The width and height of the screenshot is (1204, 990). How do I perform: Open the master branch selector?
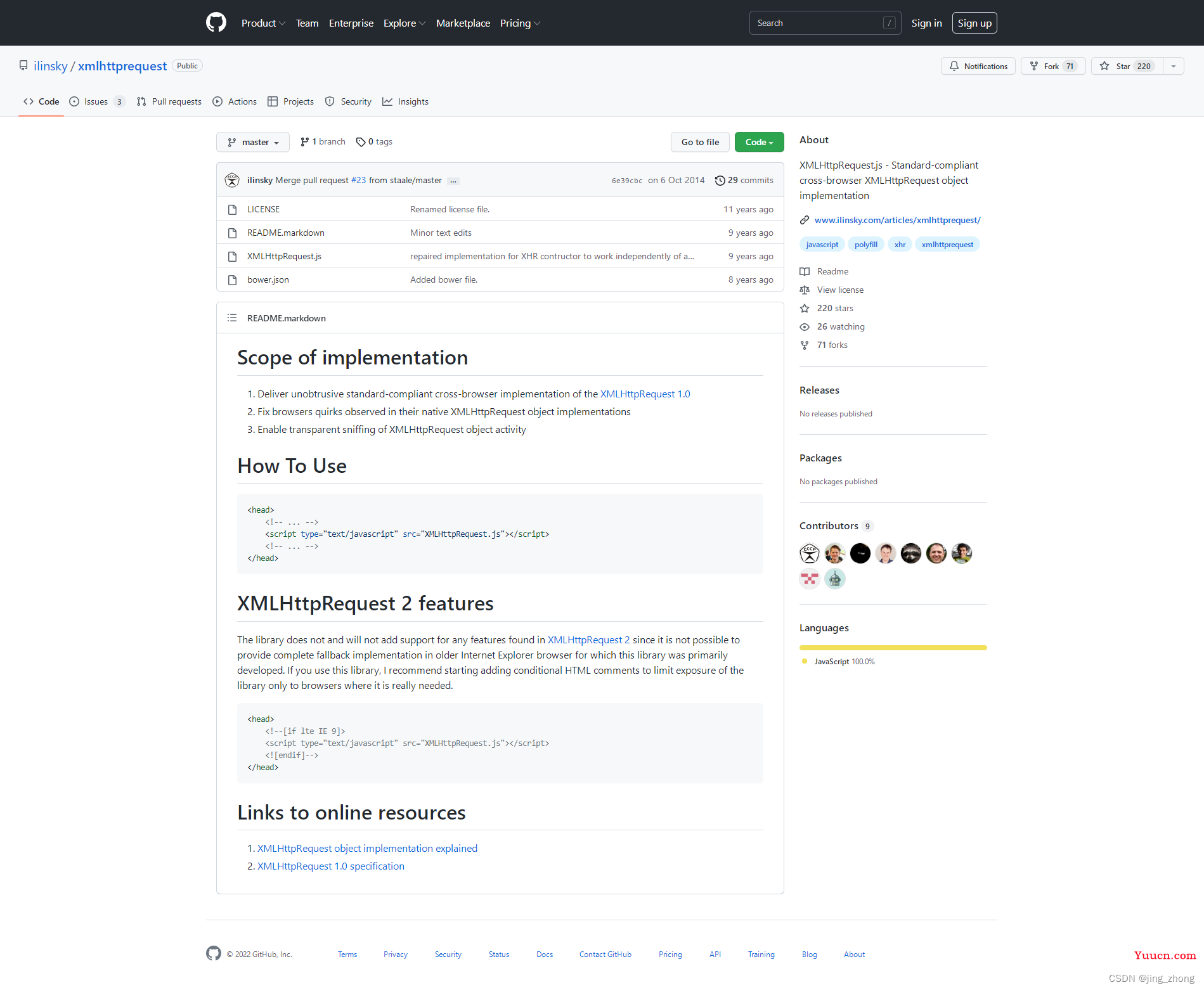(x=253, y=142)
